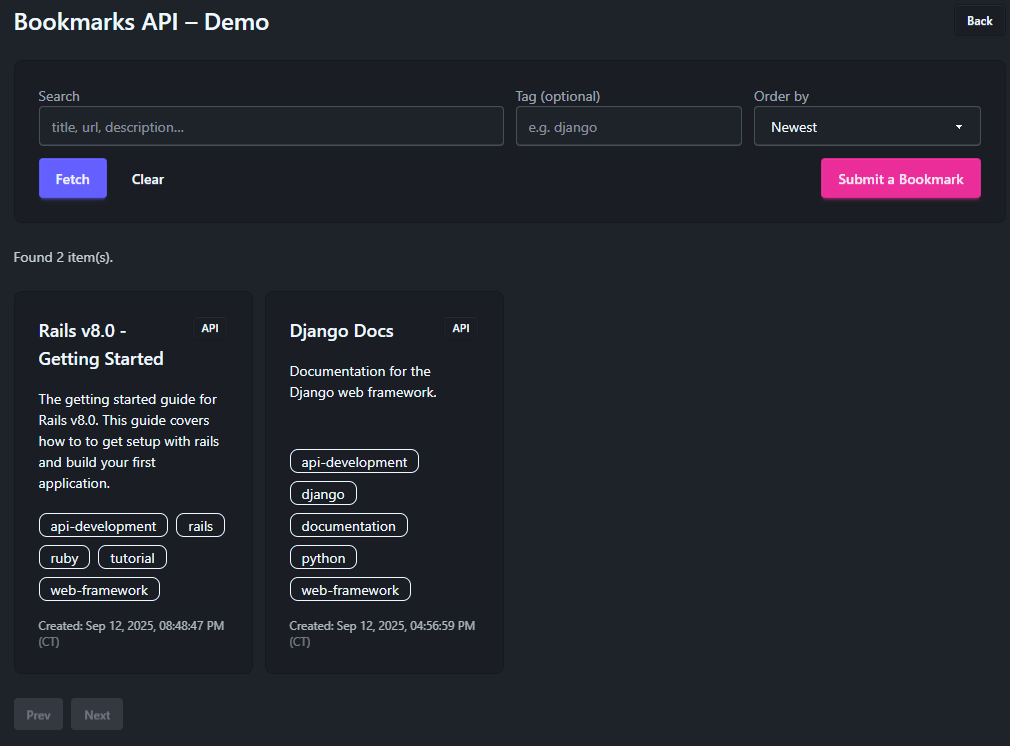Open the Rails v8.0 - Getting Started title
This screenshot has height=746, width=1010.
pos(101,344)
